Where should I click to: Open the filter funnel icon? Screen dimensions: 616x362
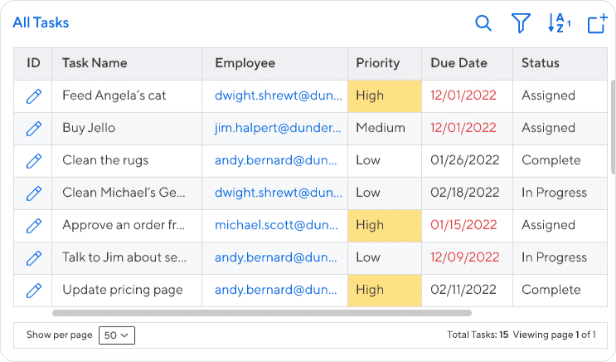point(521,23)
